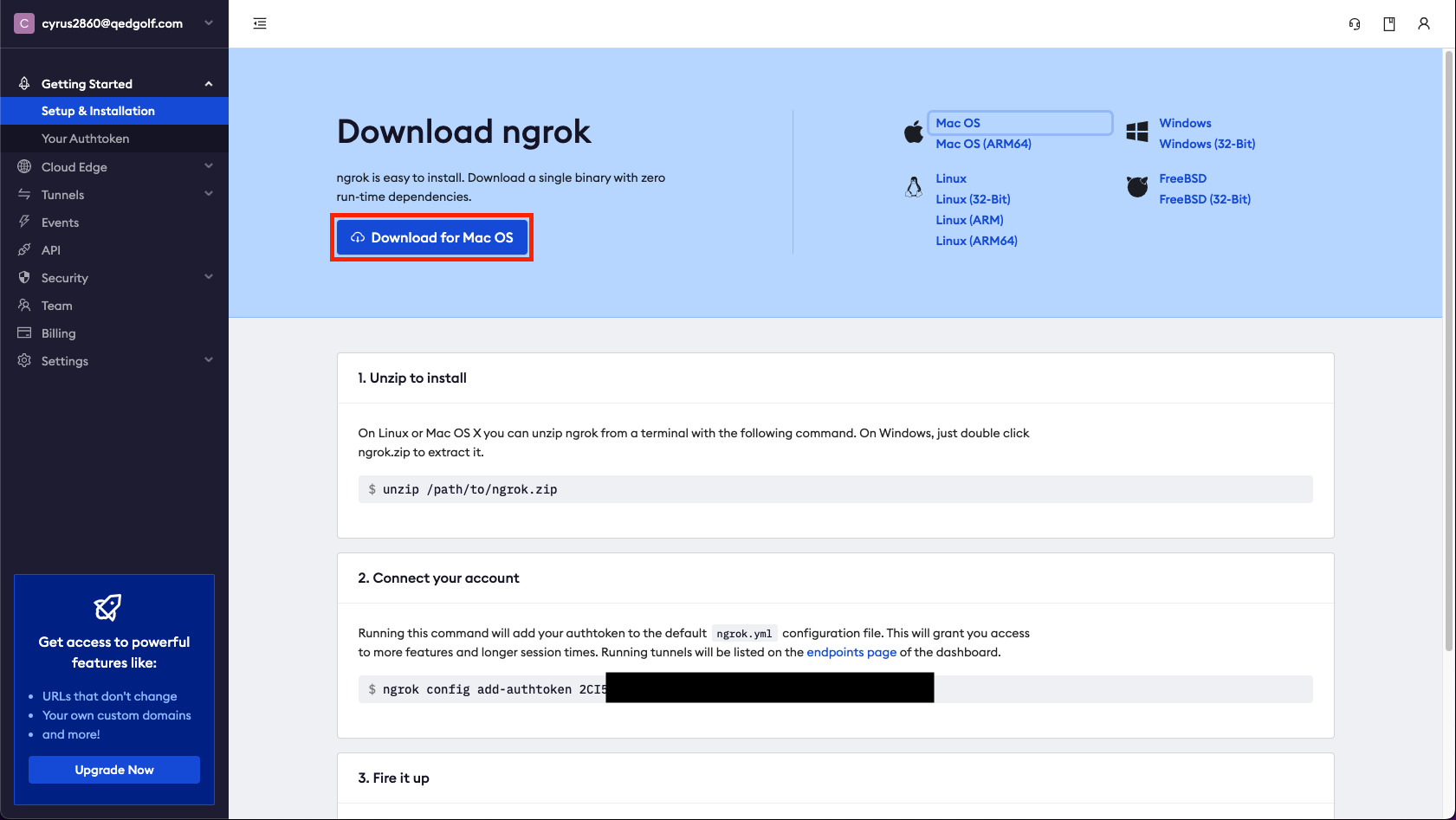Click 'URLs that don't change' bullet text
This screenshot has height=820, width=1456.
click(x=110, y=696)
